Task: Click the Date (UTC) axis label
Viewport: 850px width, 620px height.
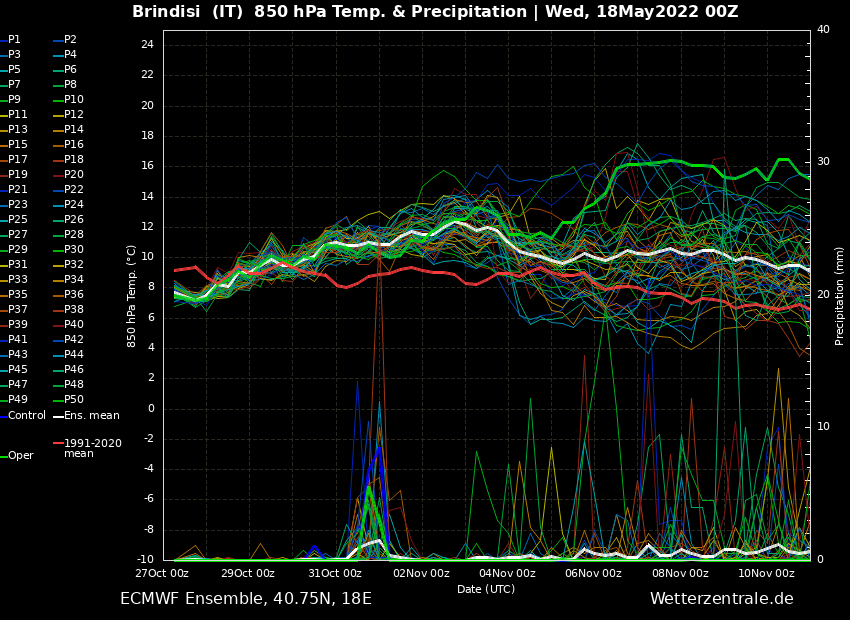Action: point(486,590)
